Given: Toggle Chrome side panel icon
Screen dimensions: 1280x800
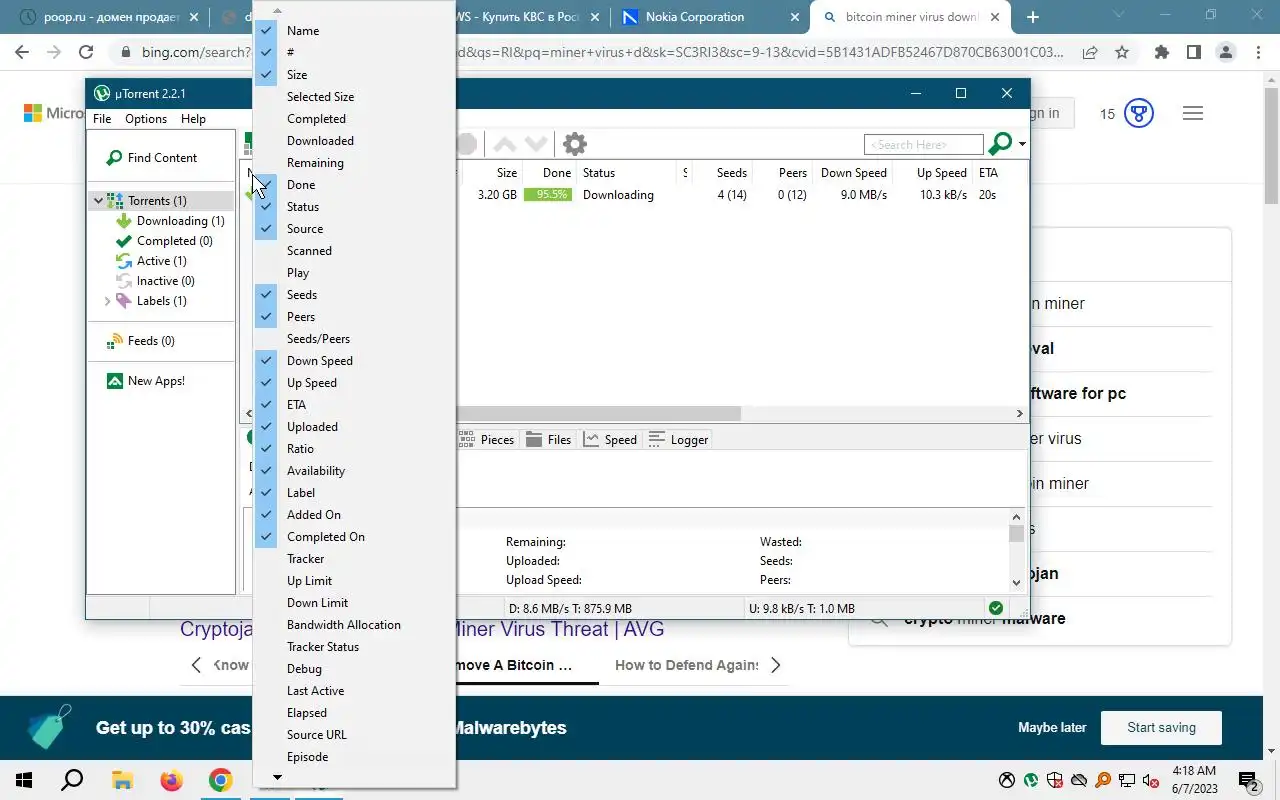Looking at the screenshot, I should pos(1193,53).
